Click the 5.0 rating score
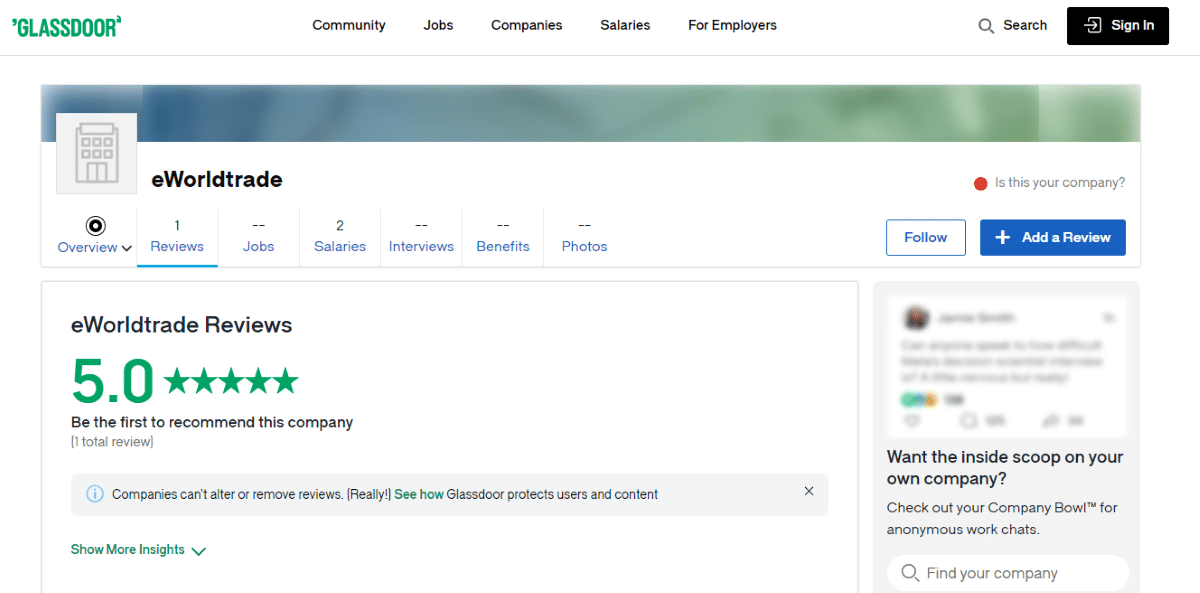The image size is (1200, 593). pyautogui.click(x=113, y=381)
